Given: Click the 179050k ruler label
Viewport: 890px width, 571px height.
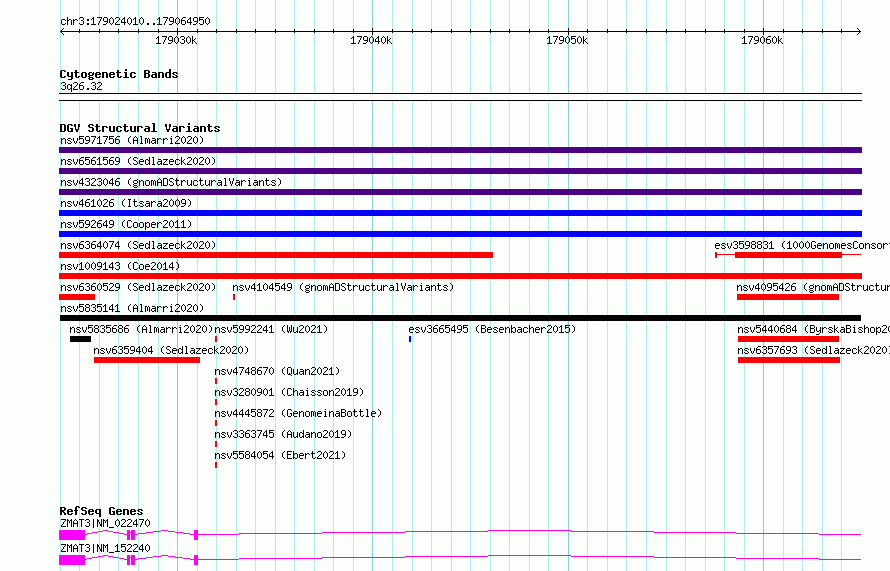Looking at the screenshot, I should tap(567, 40).
